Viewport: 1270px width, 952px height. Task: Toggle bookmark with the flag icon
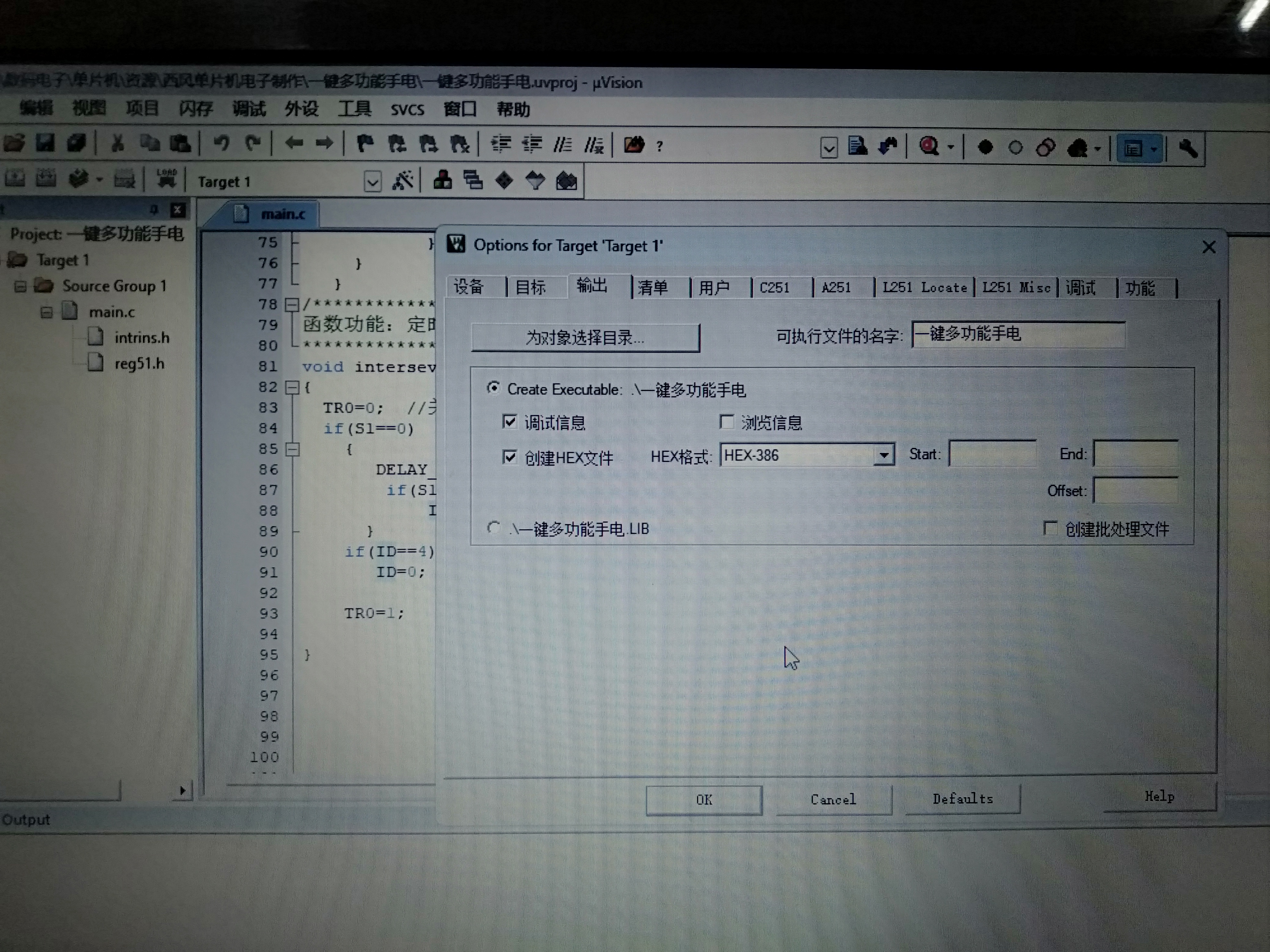click(365, 143)
